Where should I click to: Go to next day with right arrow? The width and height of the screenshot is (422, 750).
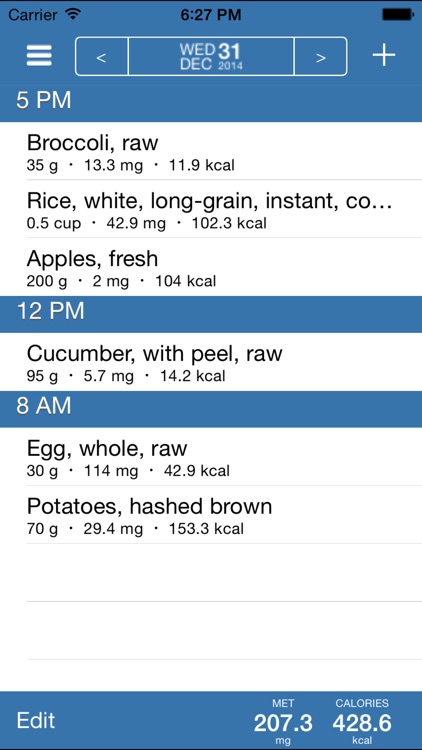[x=321, y=56]
